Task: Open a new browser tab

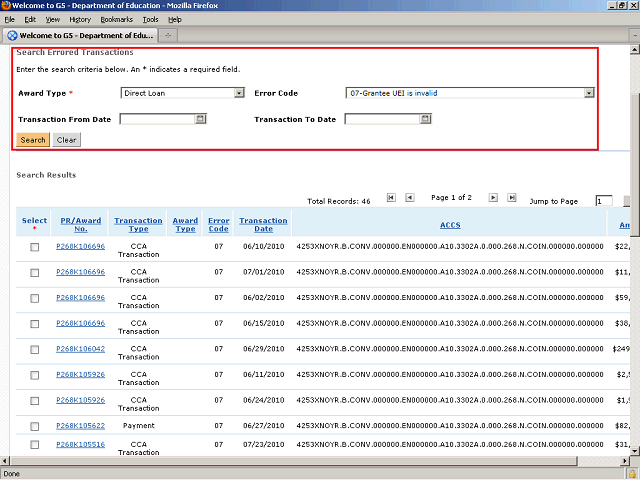Action: [x=167, y=35]
